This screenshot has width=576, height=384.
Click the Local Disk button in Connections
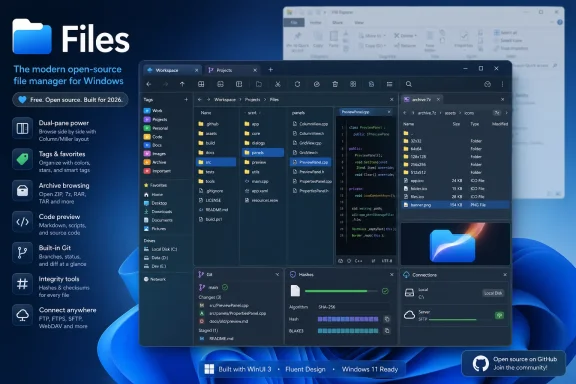tap(493, 293)
